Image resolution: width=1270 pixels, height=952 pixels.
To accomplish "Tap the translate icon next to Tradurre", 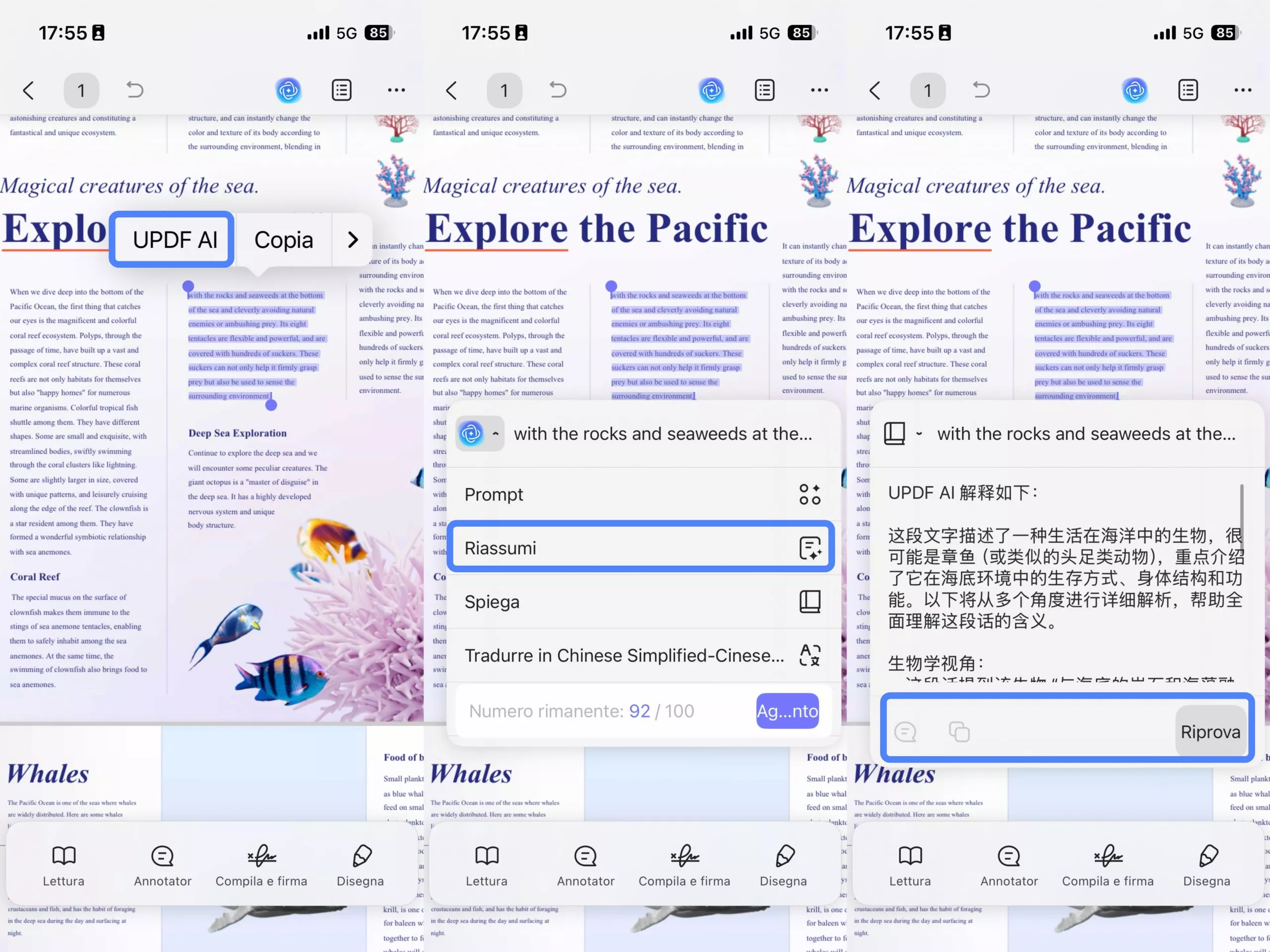I will click(x=810, y=655).
